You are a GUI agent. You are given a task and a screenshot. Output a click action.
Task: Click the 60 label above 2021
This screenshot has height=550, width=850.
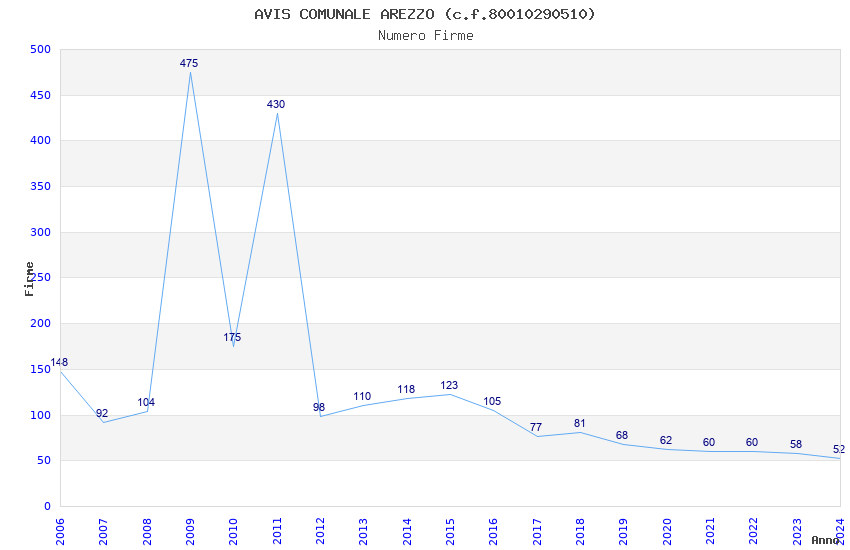(709, 442)
